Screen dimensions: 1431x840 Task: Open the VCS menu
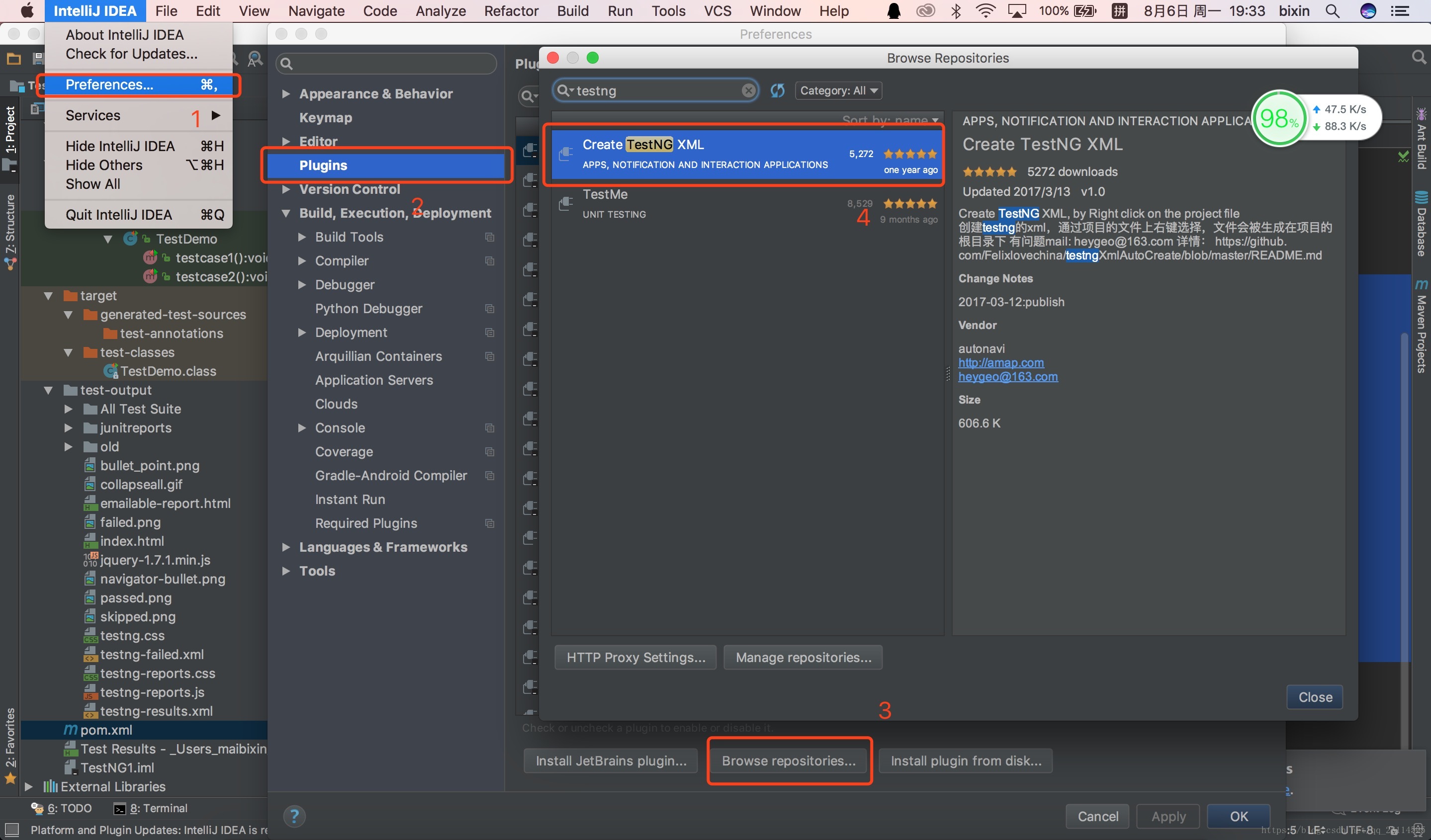click(717, 11)
